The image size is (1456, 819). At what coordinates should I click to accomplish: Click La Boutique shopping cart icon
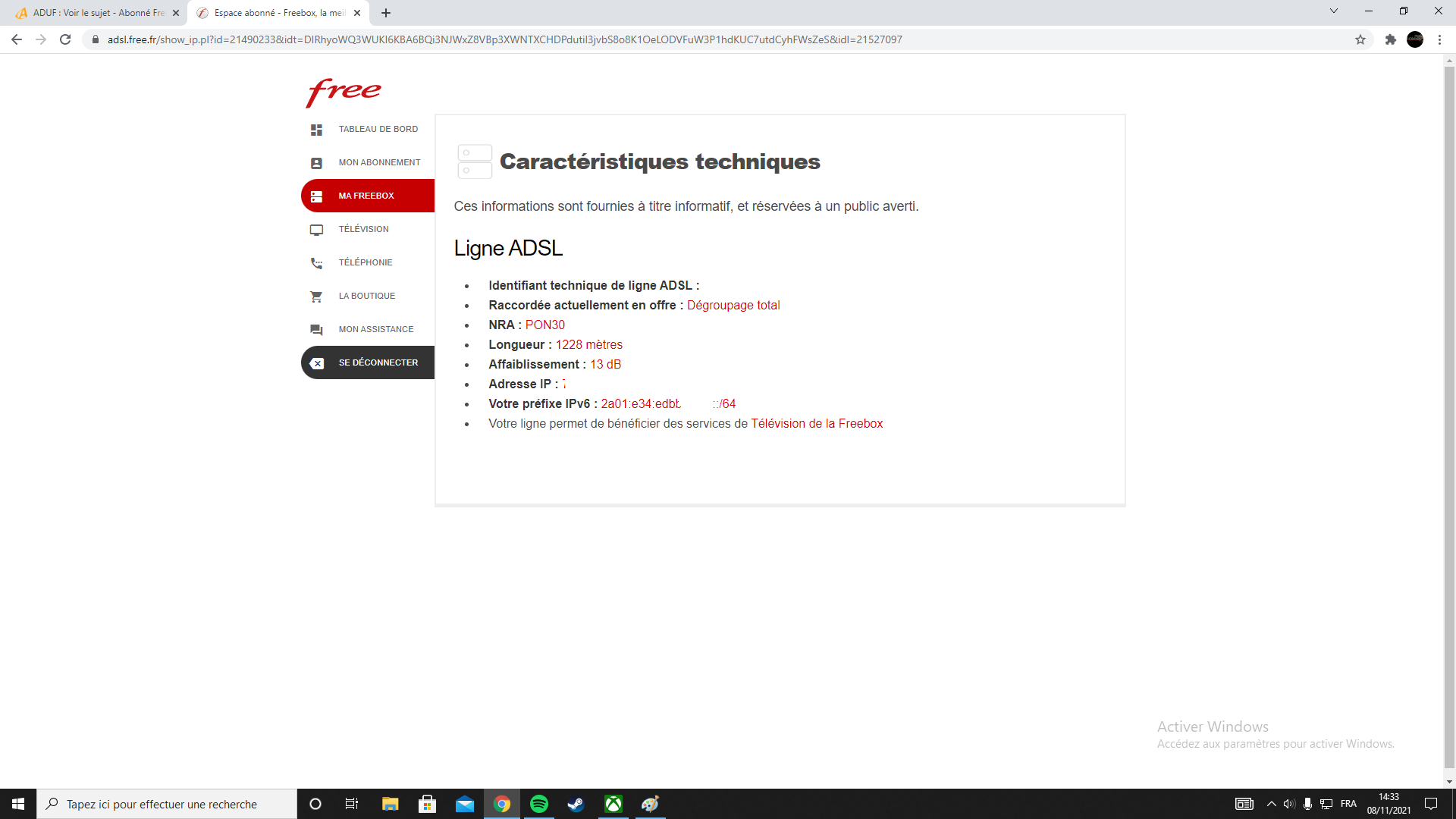click(316, 297)
